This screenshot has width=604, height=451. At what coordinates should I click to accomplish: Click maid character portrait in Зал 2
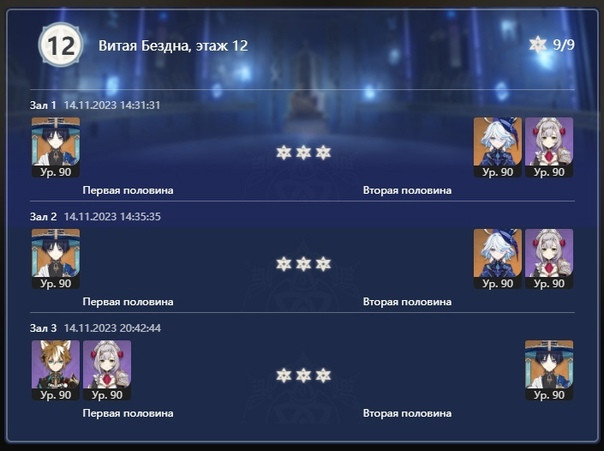[x=549, y=259]
